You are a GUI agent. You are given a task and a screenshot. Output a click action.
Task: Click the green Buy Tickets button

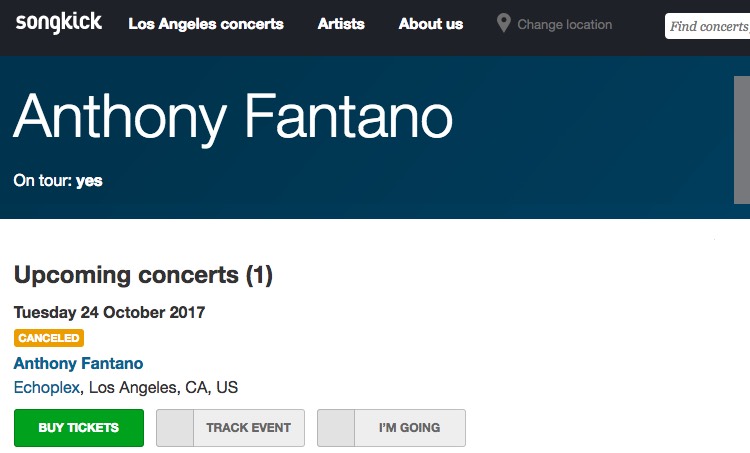(79, 428)
